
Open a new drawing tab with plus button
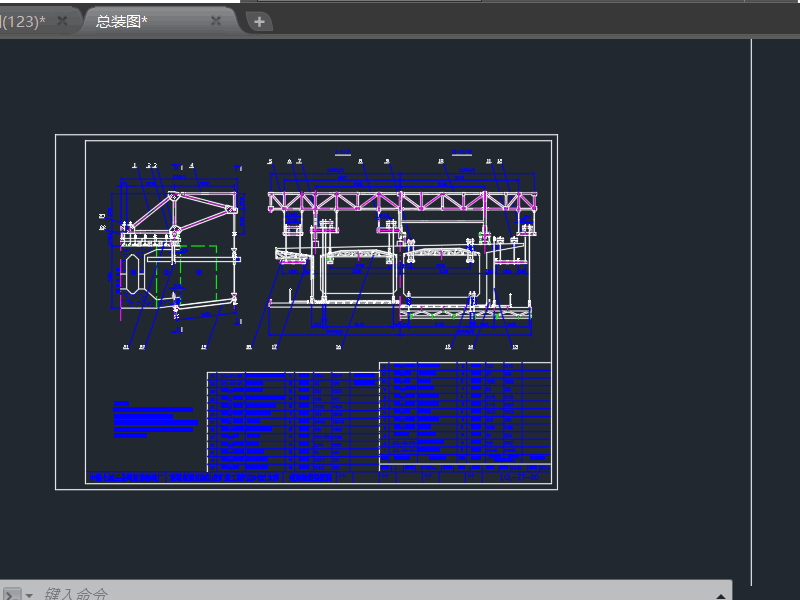click(x=259, y=22)
